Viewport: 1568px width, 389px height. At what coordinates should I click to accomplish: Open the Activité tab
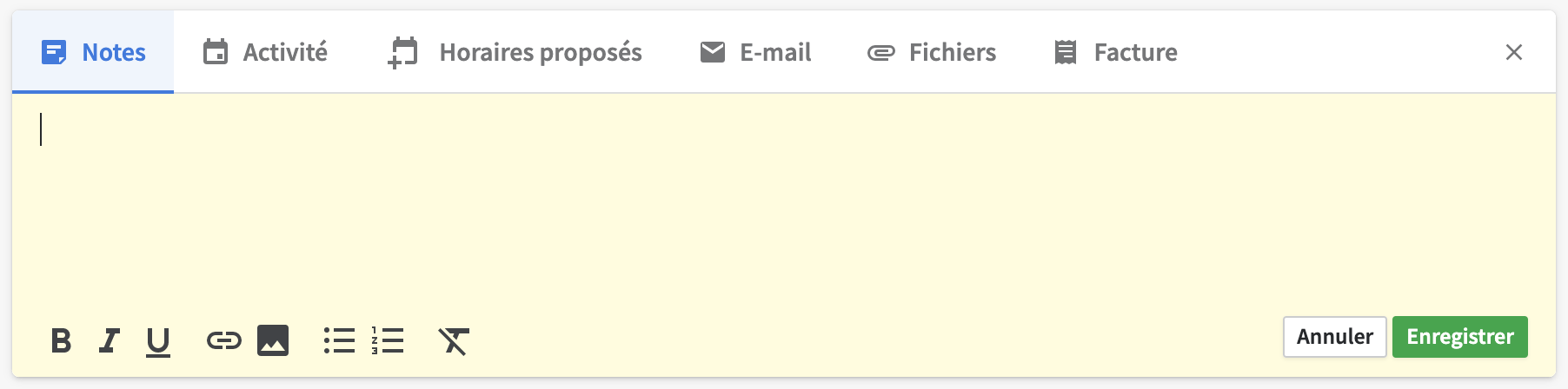click(x=265, y=52)
